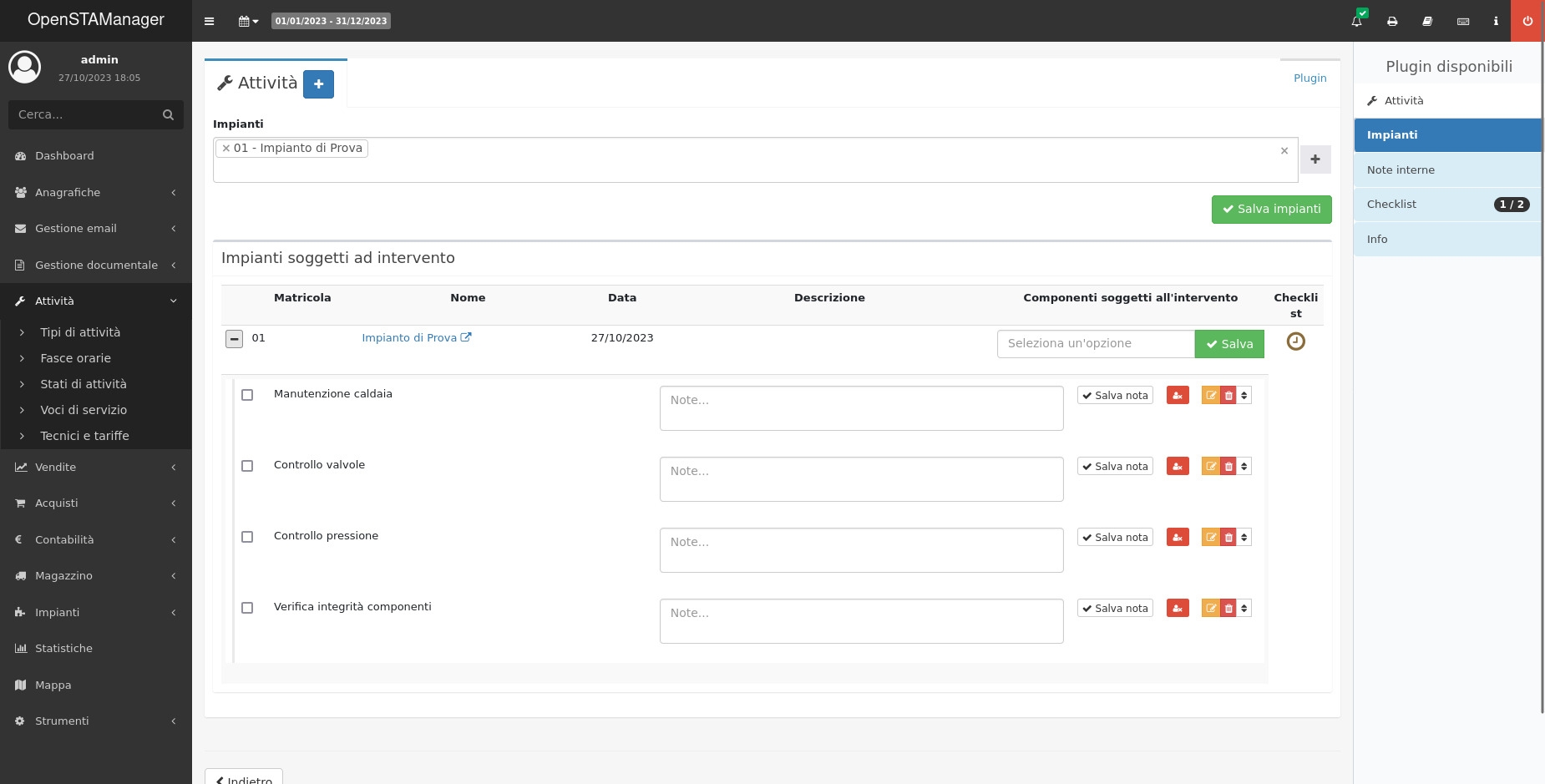This screenshot has width=1545, height=784.
Task: Delete the Manutenzione caldaia checklist row
Action: pos(1228,396)
